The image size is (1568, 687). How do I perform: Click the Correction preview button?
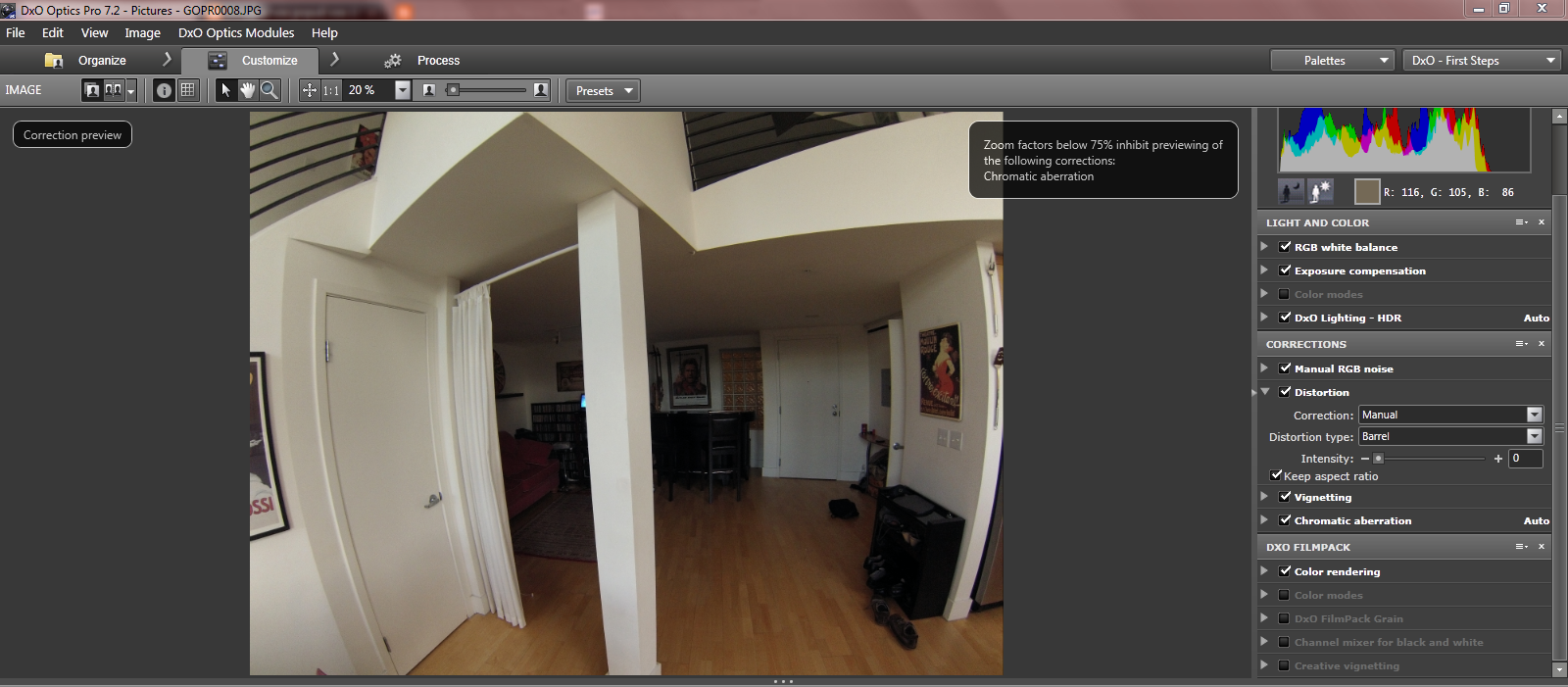(73, 134)
